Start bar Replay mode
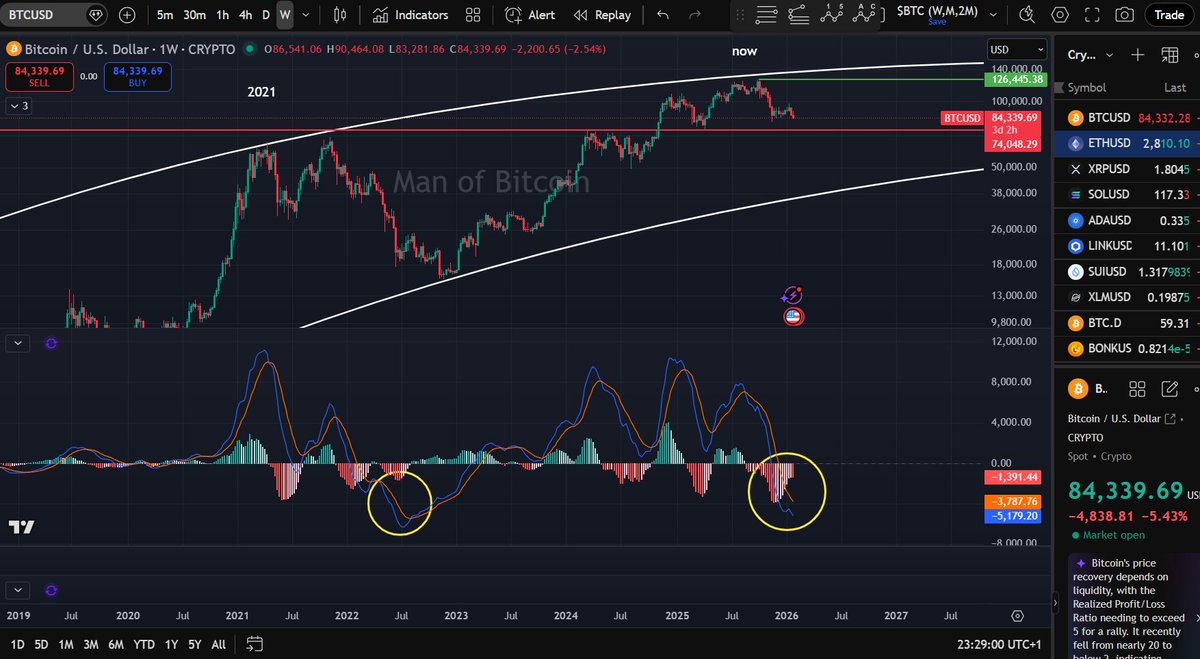This screenshot has width=1200, height=659. 613,14
